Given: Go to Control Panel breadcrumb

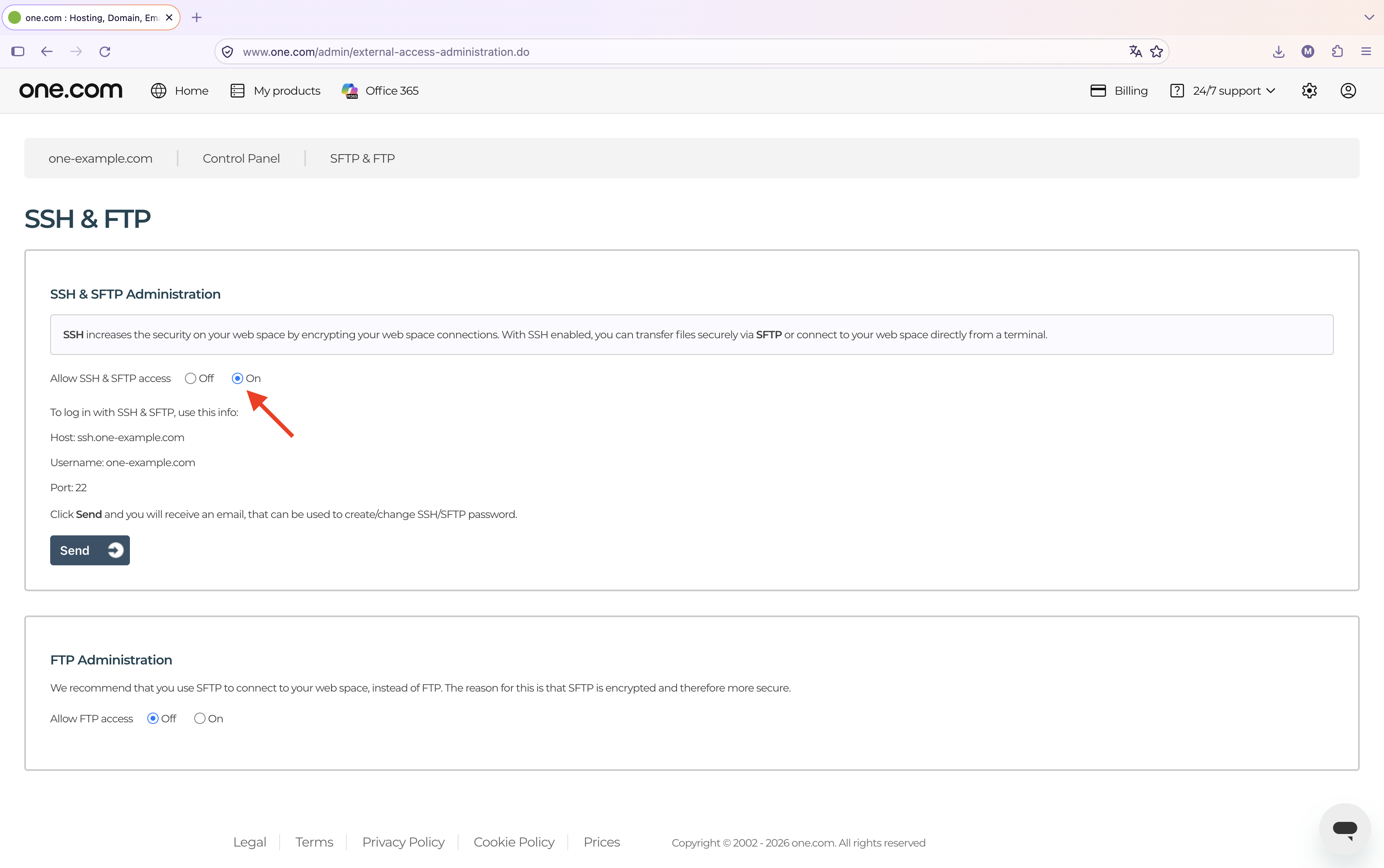Looking at the screenshot, I should coord(241,159).
